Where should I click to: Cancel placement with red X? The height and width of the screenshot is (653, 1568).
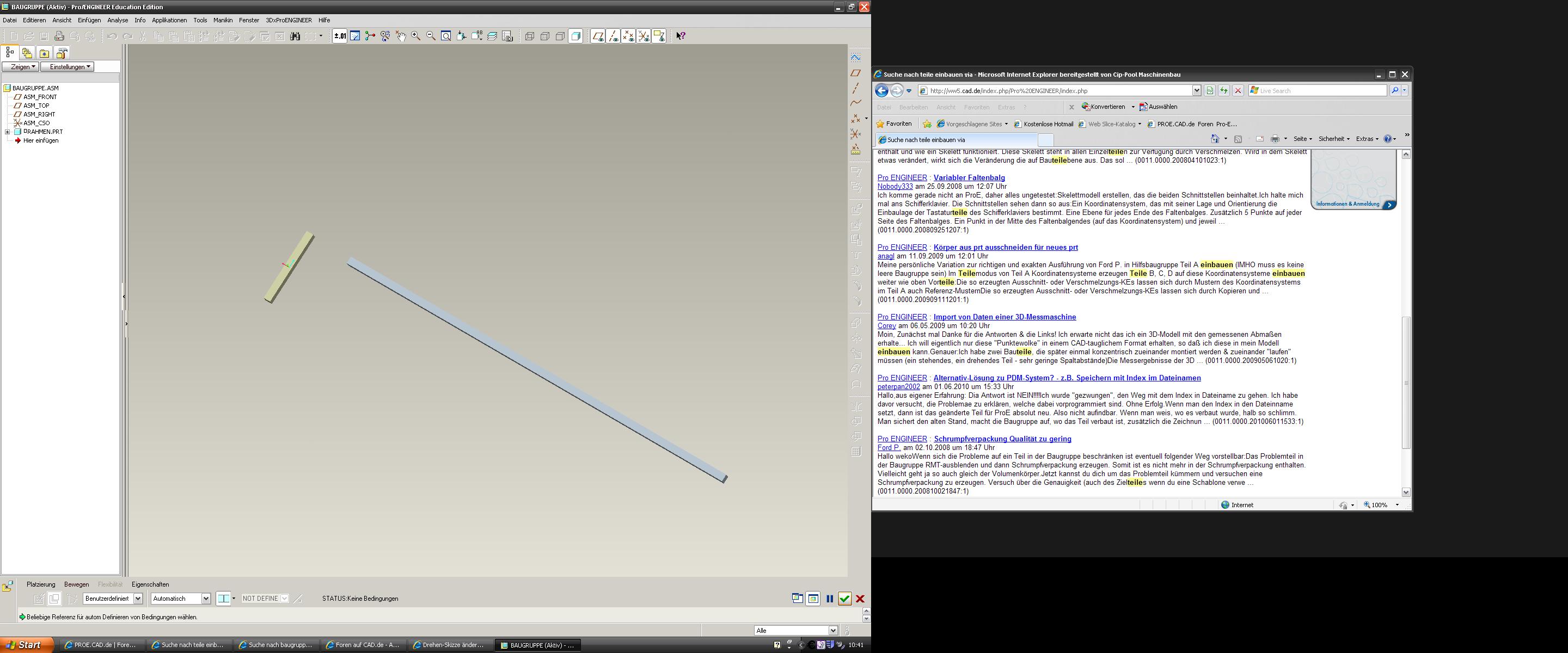860,599
